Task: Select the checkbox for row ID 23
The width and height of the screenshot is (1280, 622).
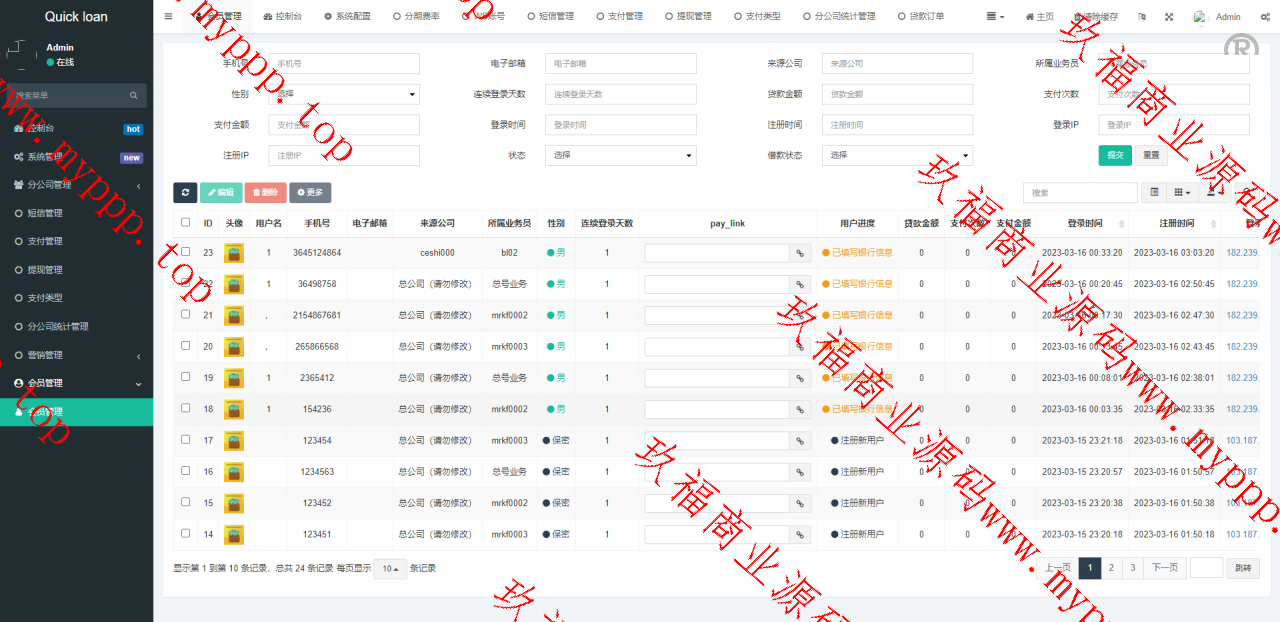Action: pyautogui.click(x=185, y=253)
